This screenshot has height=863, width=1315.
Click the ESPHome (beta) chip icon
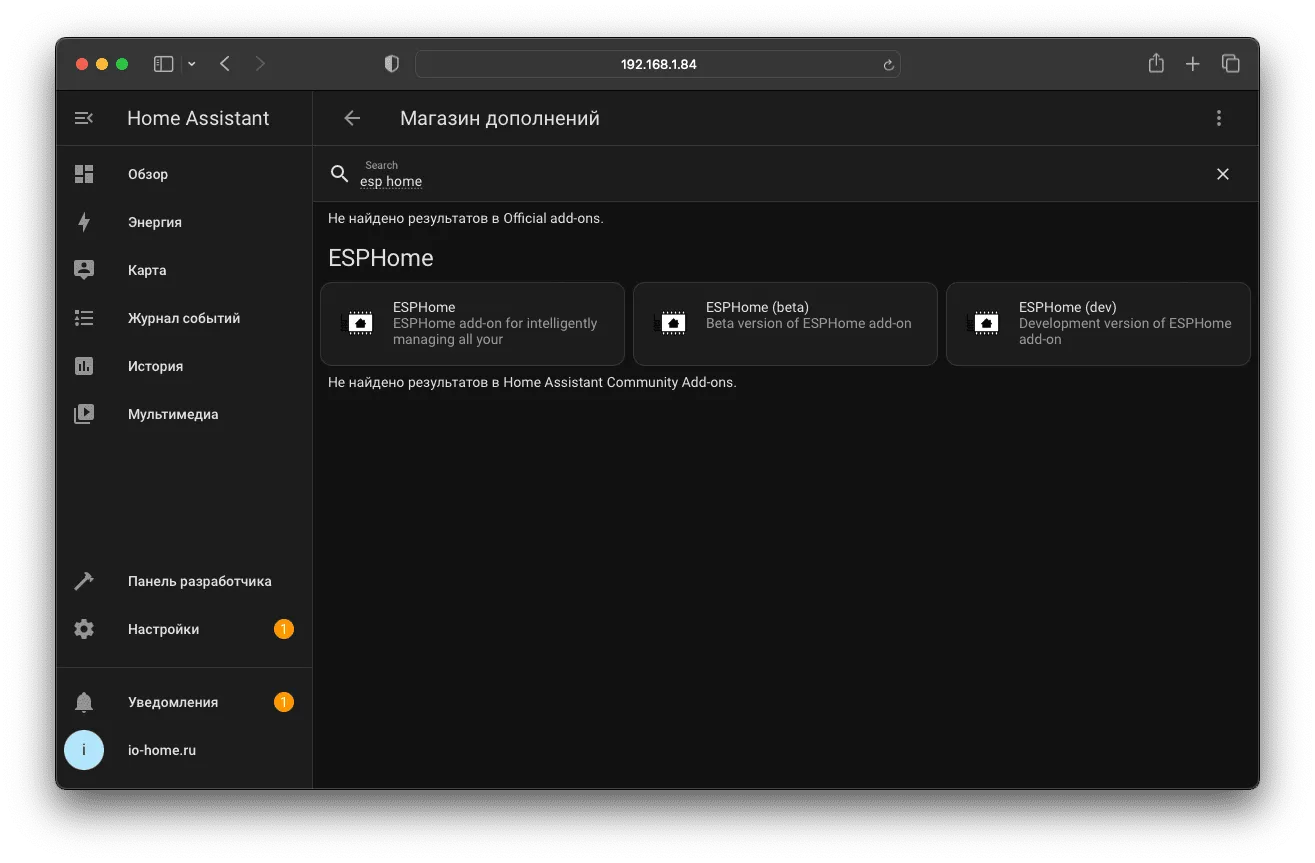click(670, 323)
